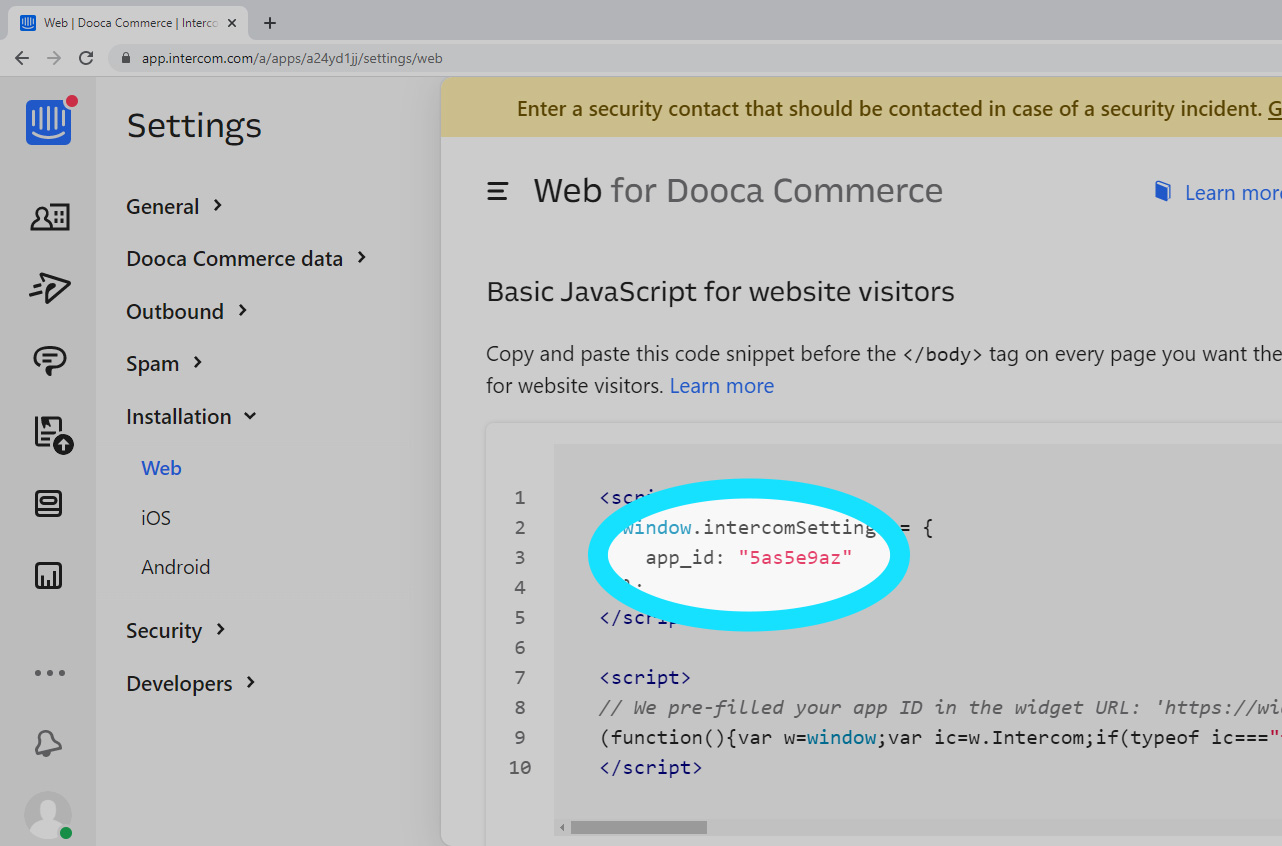Viewport: 1282px width, 846px height.
Task: Select Android under Installation
Action: (176, 567)
